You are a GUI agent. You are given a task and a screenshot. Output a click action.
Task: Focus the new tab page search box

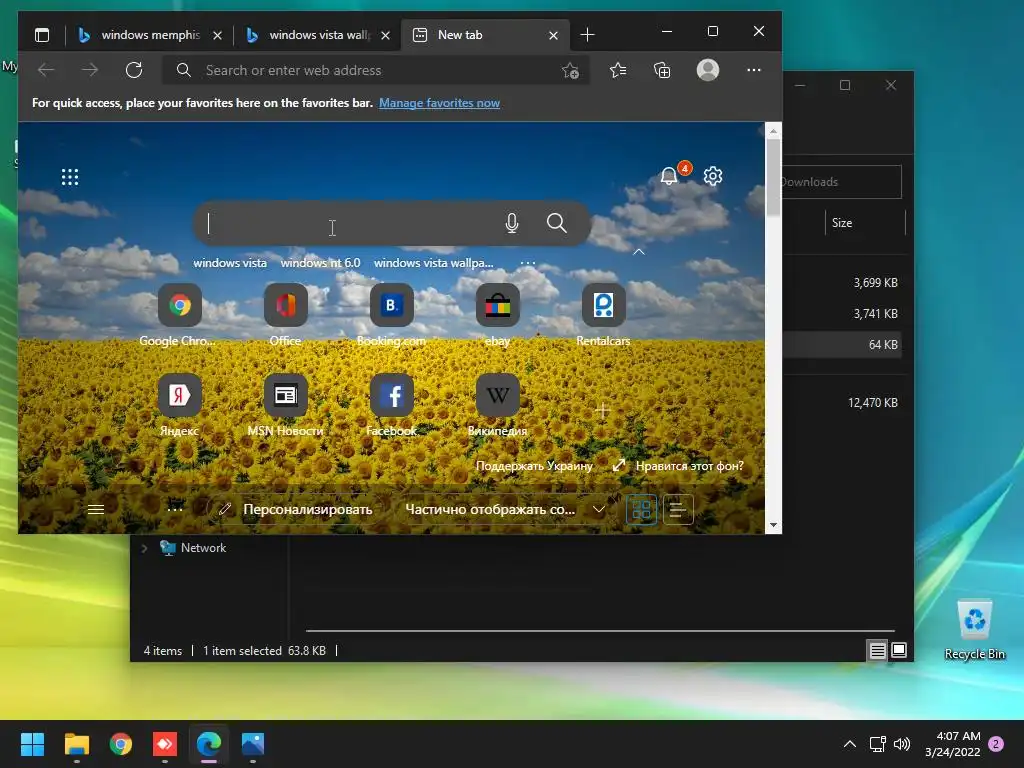(x=392, y=223)
